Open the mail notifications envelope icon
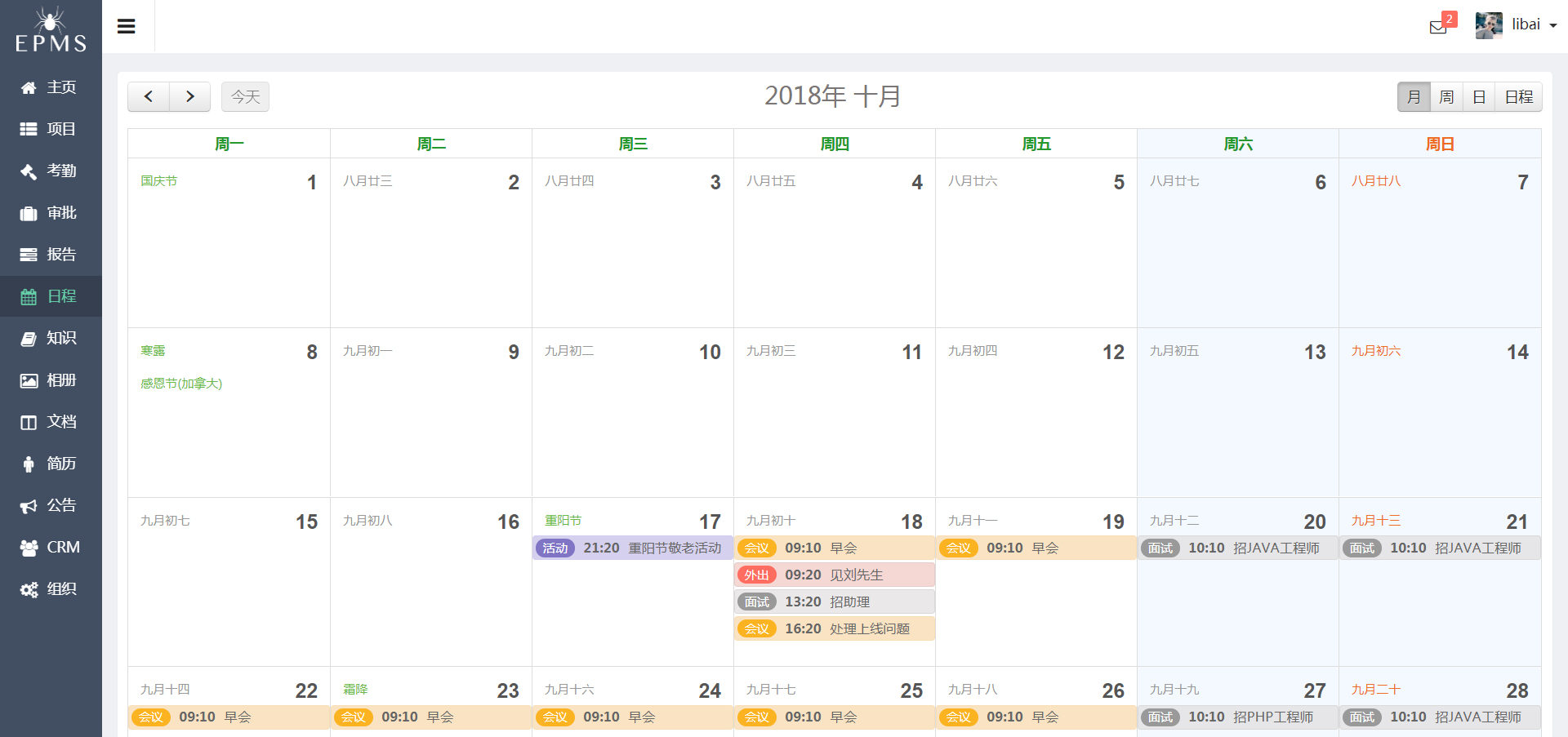 click(1438, 28)
